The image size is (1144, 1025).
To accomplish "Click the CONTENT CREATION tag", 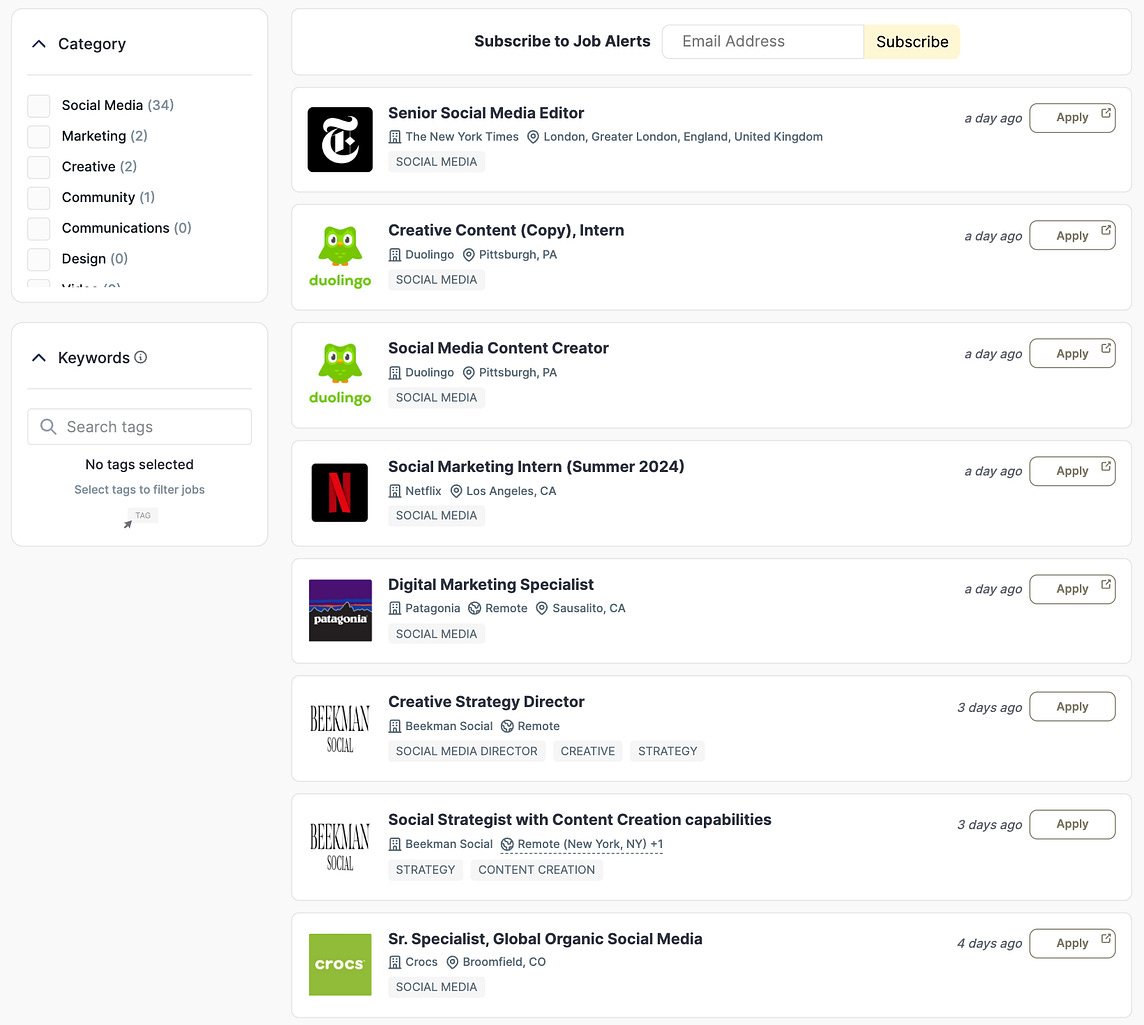I will (536, 870).
